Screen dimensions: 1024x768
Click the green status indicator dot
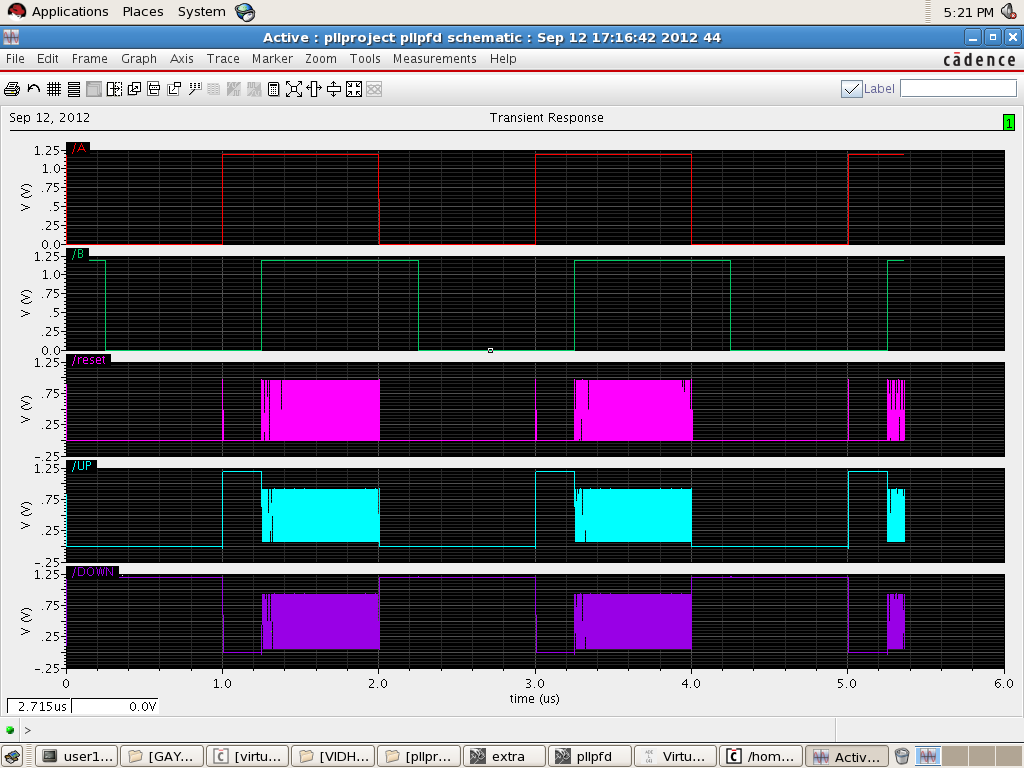click(x=10, y=730)
